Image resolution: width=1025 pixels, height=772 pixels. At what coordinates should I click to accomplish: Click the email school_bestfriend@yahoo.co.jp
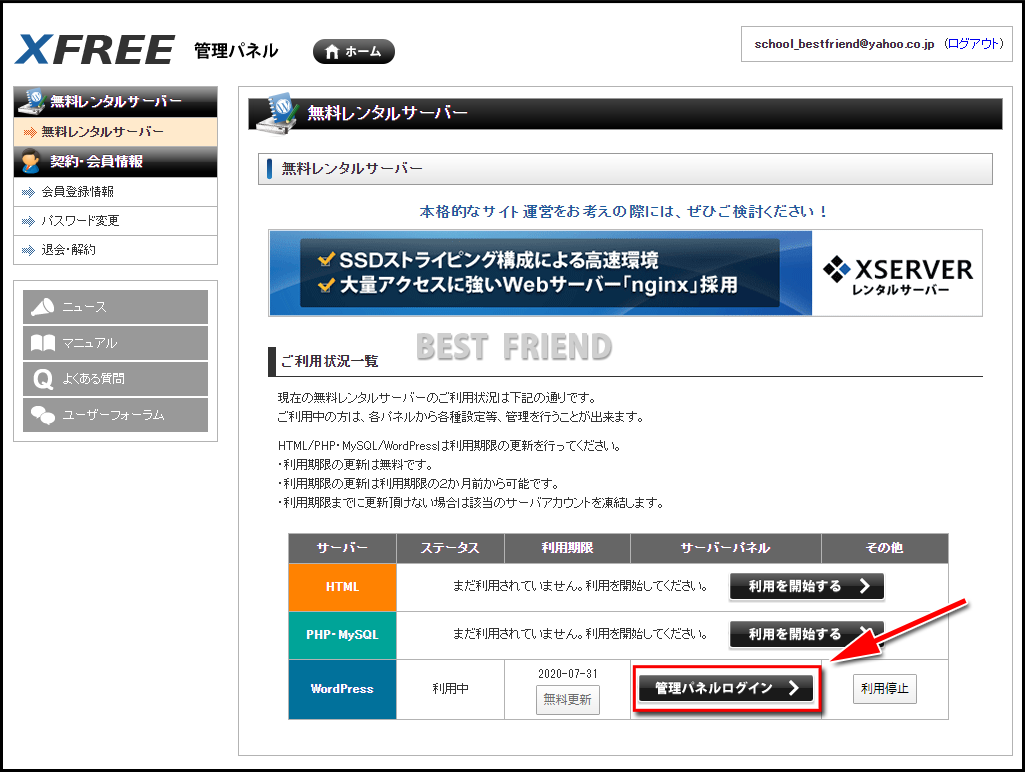[844, 44]
